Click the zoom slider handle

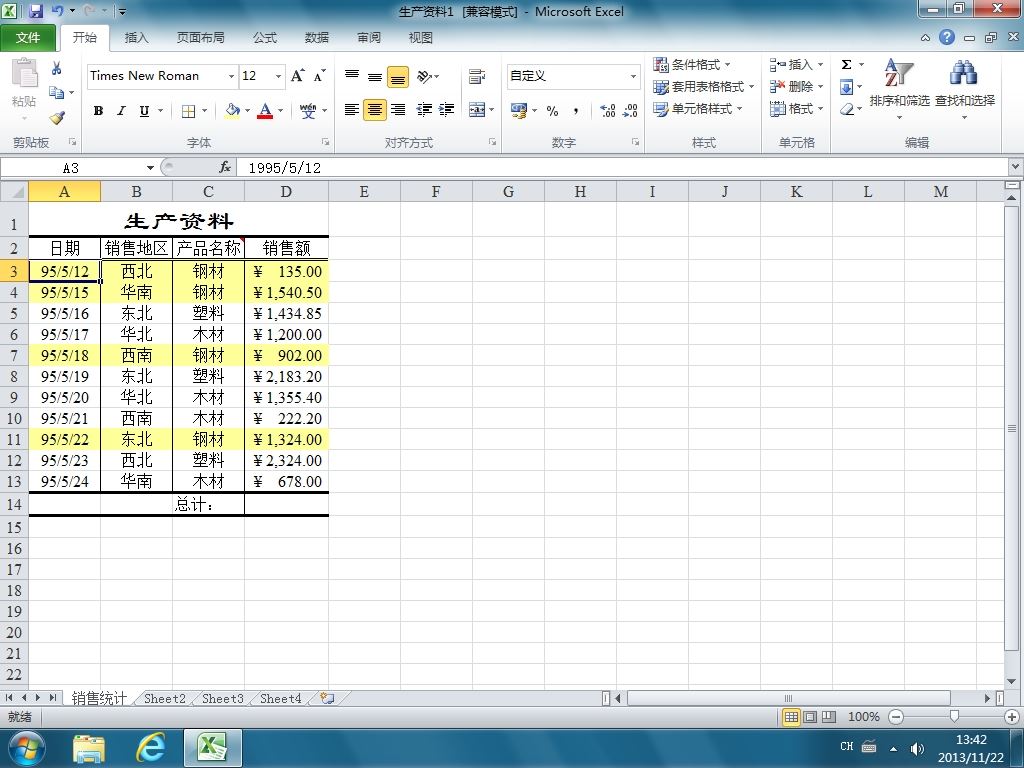954,716
